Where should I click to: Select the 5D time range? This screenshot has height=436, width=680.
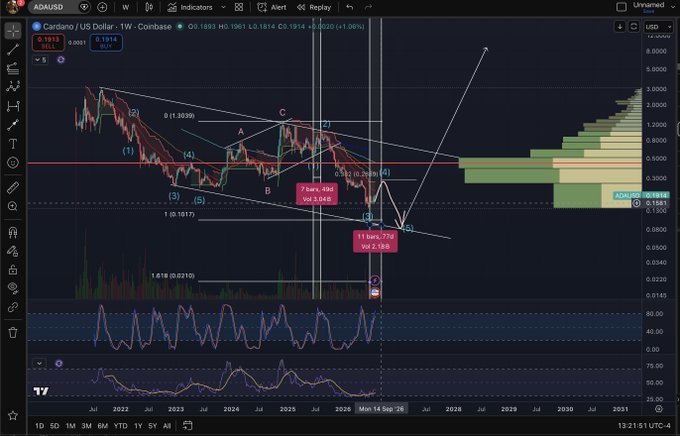55,426
